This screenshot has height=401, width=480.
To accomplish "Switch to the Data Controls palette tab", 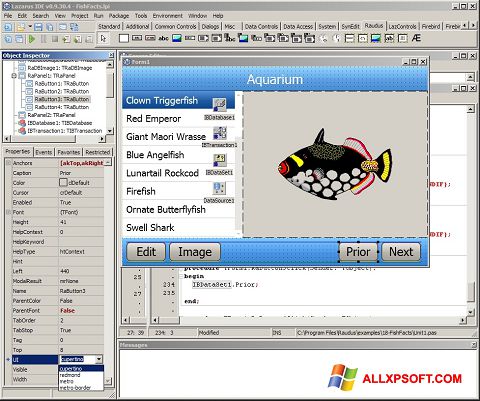I will pos(261,26).
